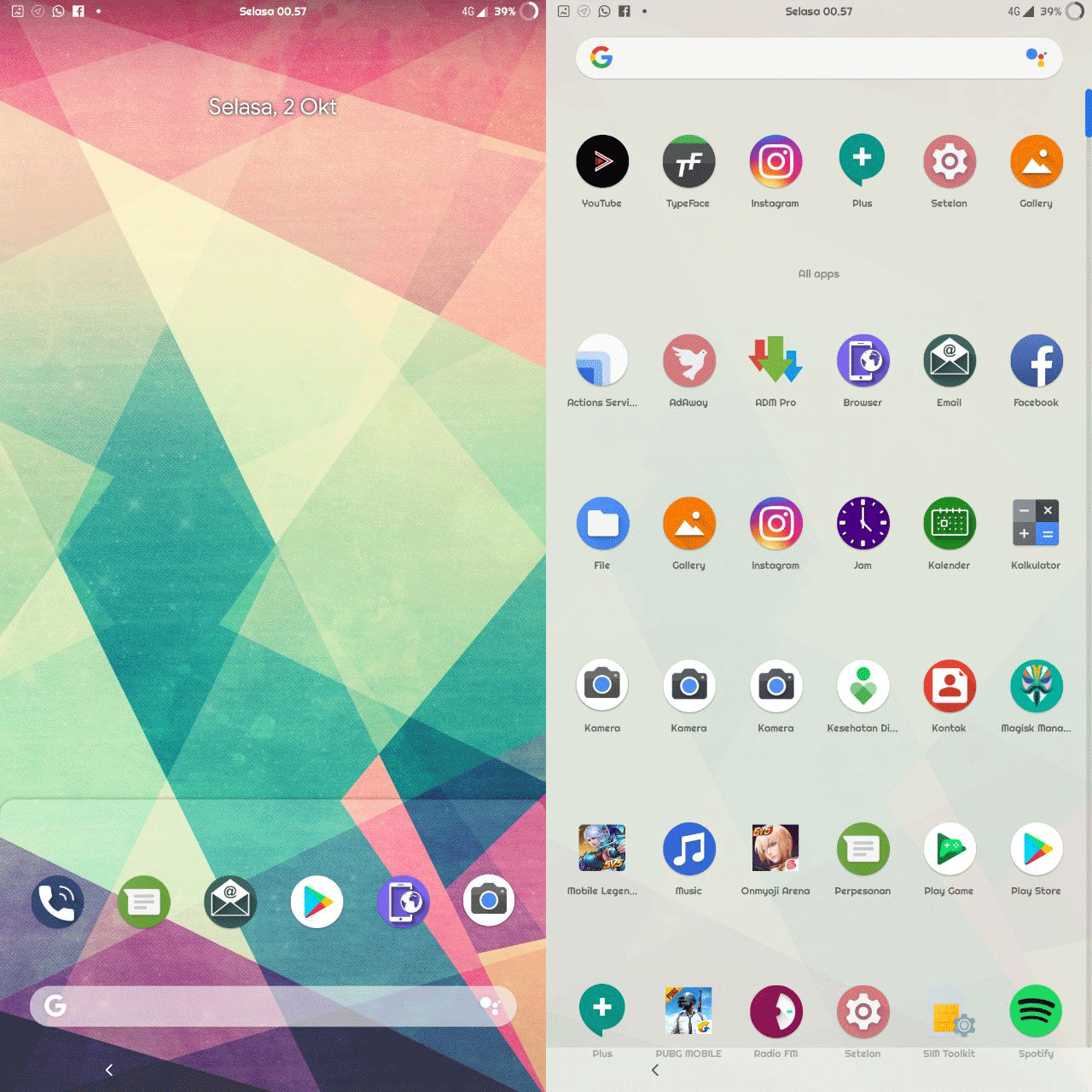The height and width of the screenshot is (1092, 1092).
Task: Tap the back arrow on the home screen
Action: (109, 1070)
